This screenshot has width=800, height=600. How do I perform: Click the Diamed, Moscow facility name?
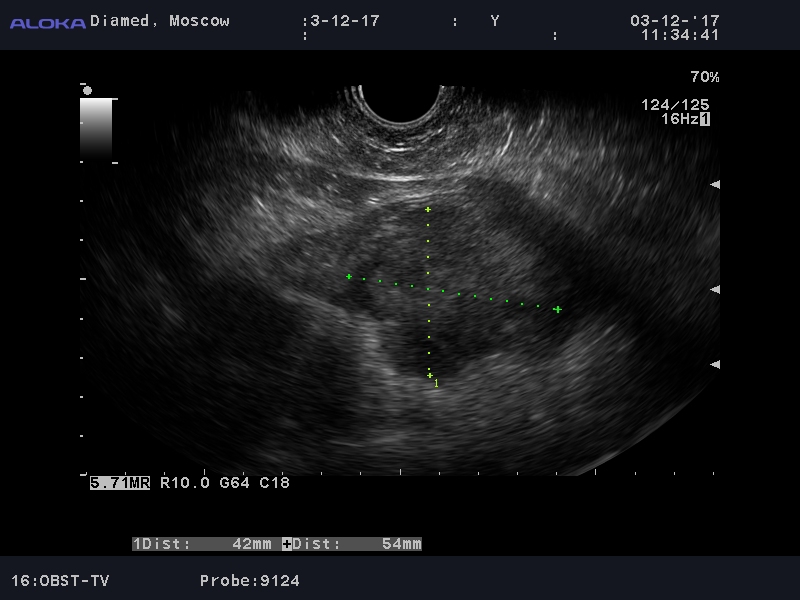[x=160, y=21]
